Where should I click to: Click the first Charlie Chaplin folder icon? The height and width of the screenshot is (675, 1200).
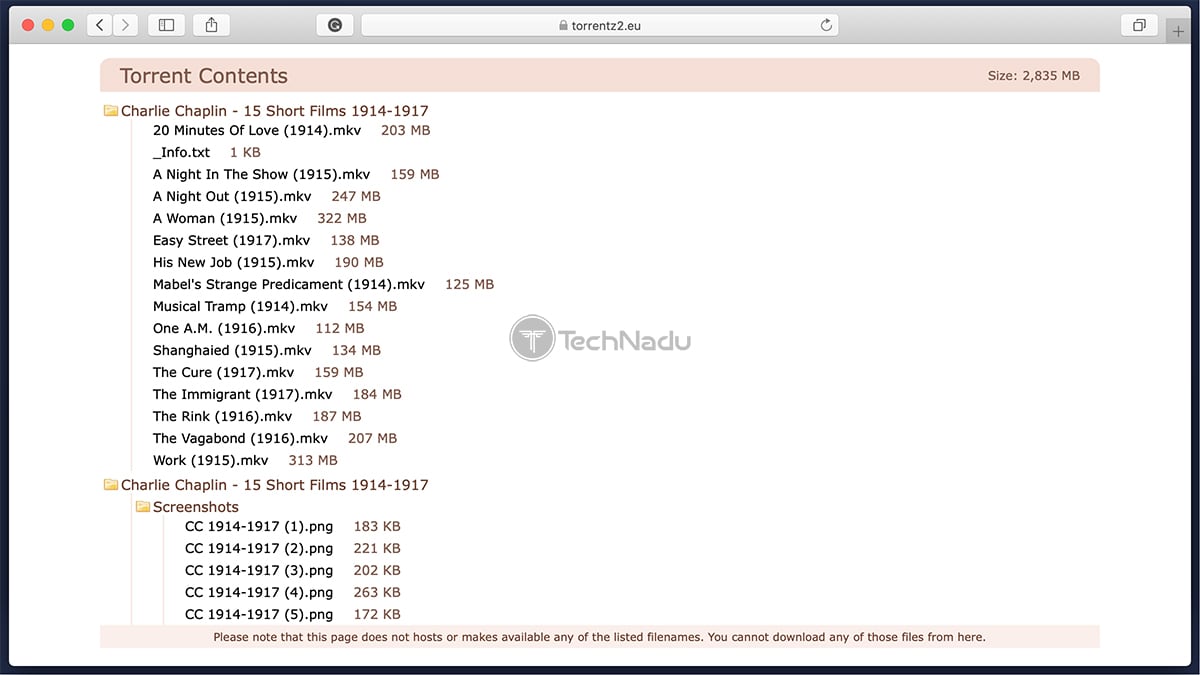[x=111, y=111]
